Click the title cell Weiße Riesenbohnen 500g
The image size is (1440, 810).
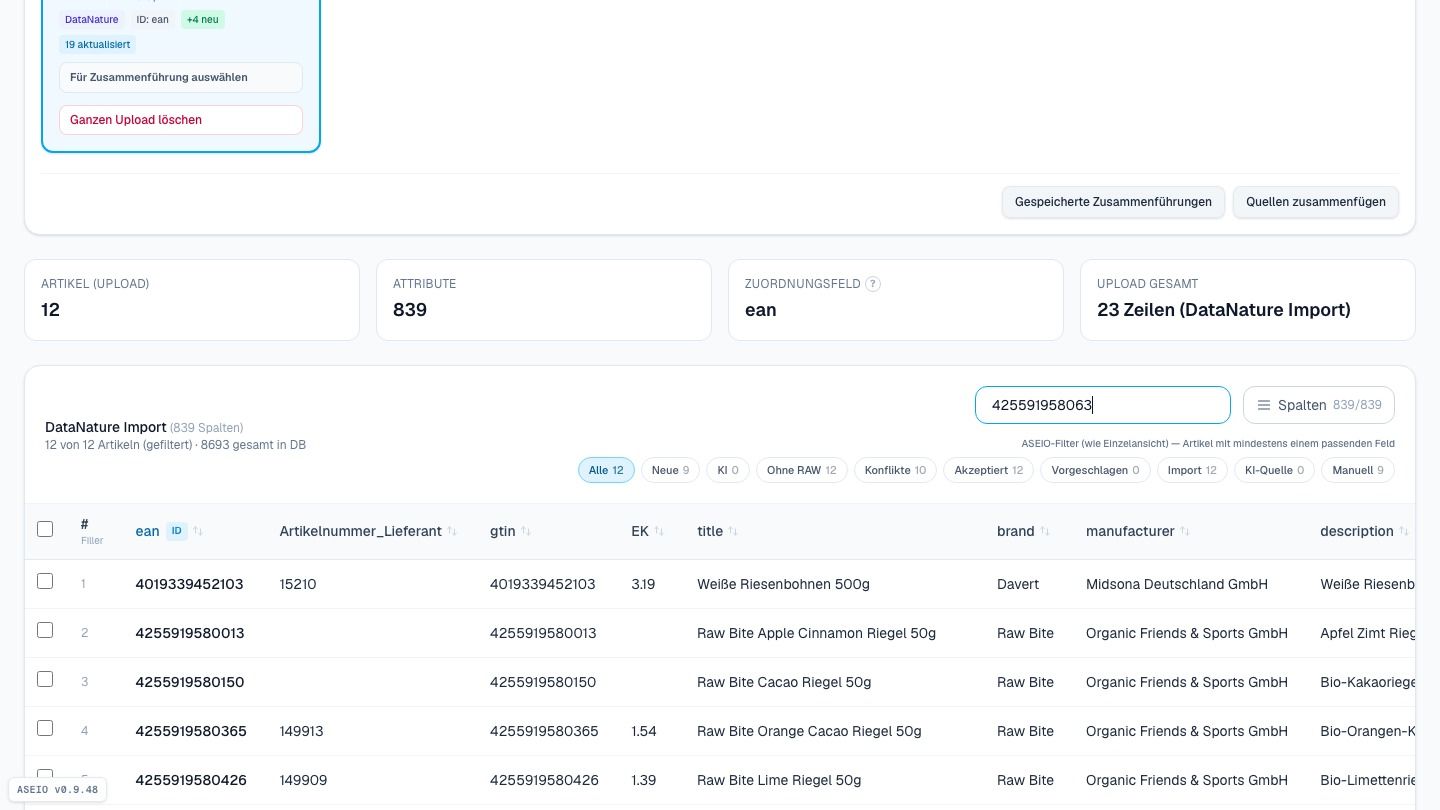[x=783, y=584]
